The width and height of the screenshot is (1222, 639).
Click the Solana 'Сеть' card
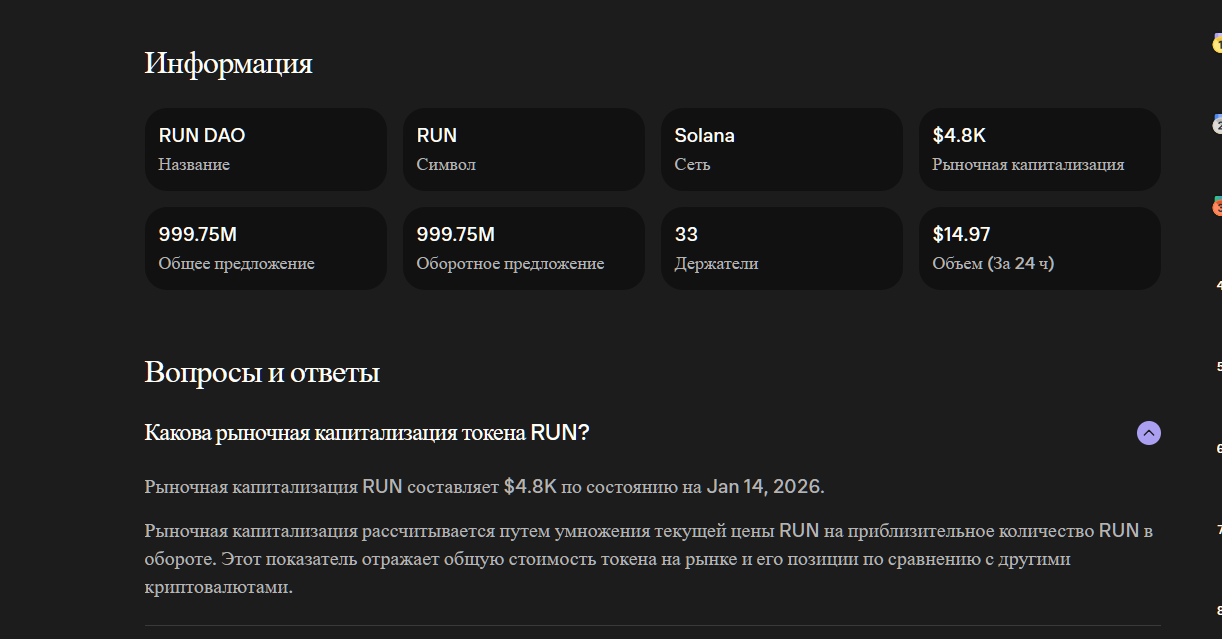tap(781, 149)
